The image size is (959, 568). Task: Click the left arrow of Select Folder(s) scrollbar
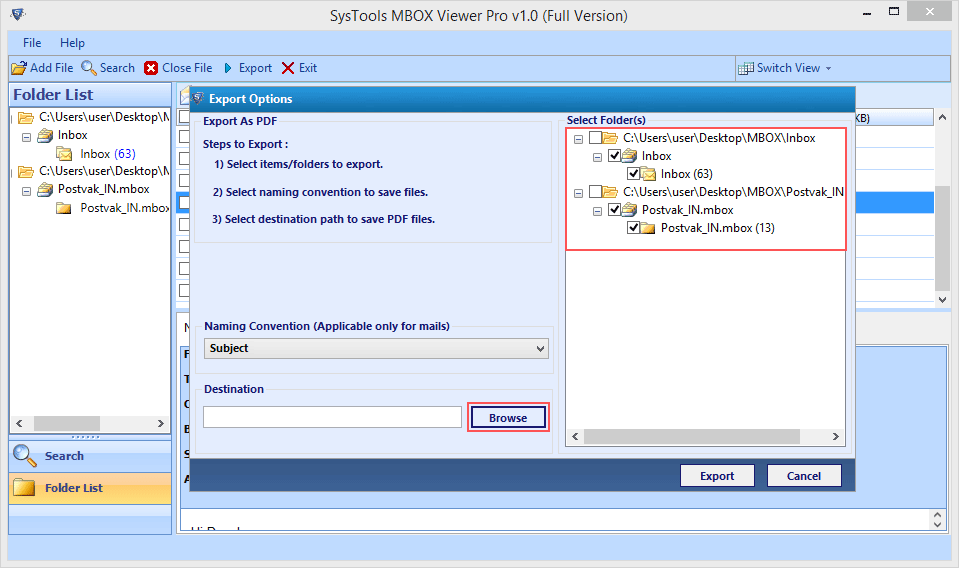tap(575, 436)
